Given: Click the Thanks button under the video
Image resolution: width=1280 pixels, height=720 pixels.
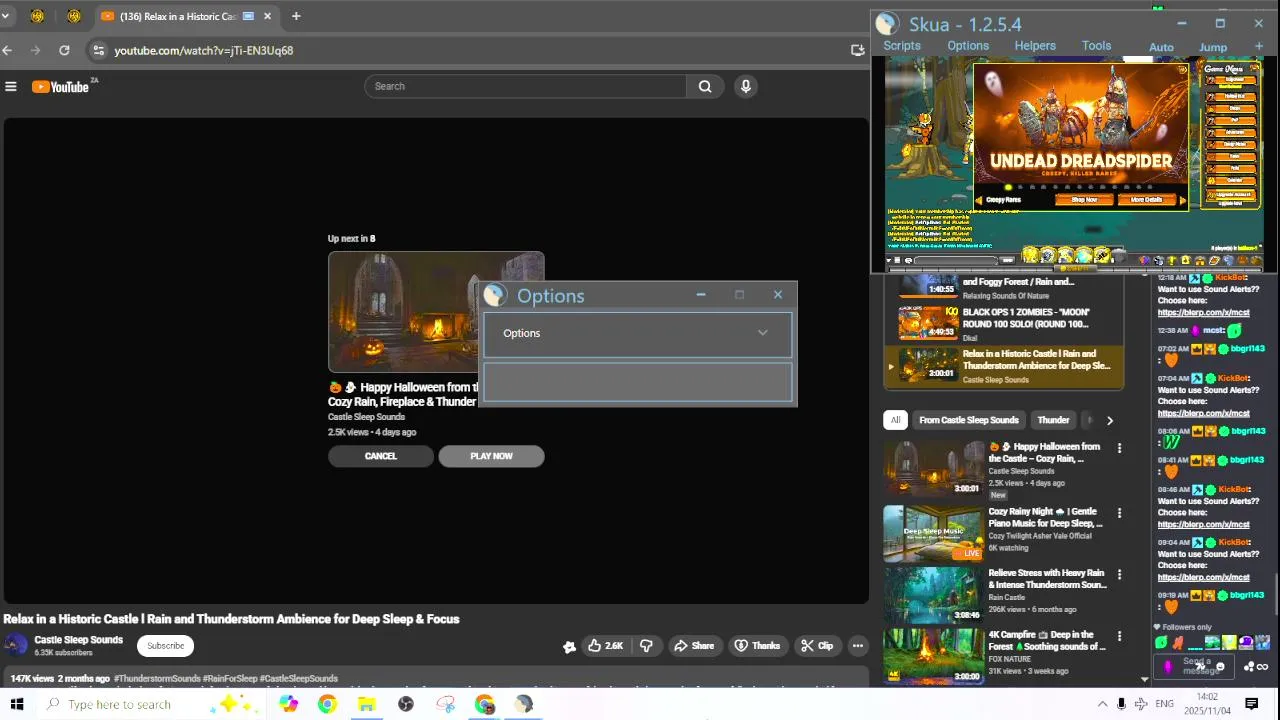Looking at the screenshot, I should pos(757,646).
